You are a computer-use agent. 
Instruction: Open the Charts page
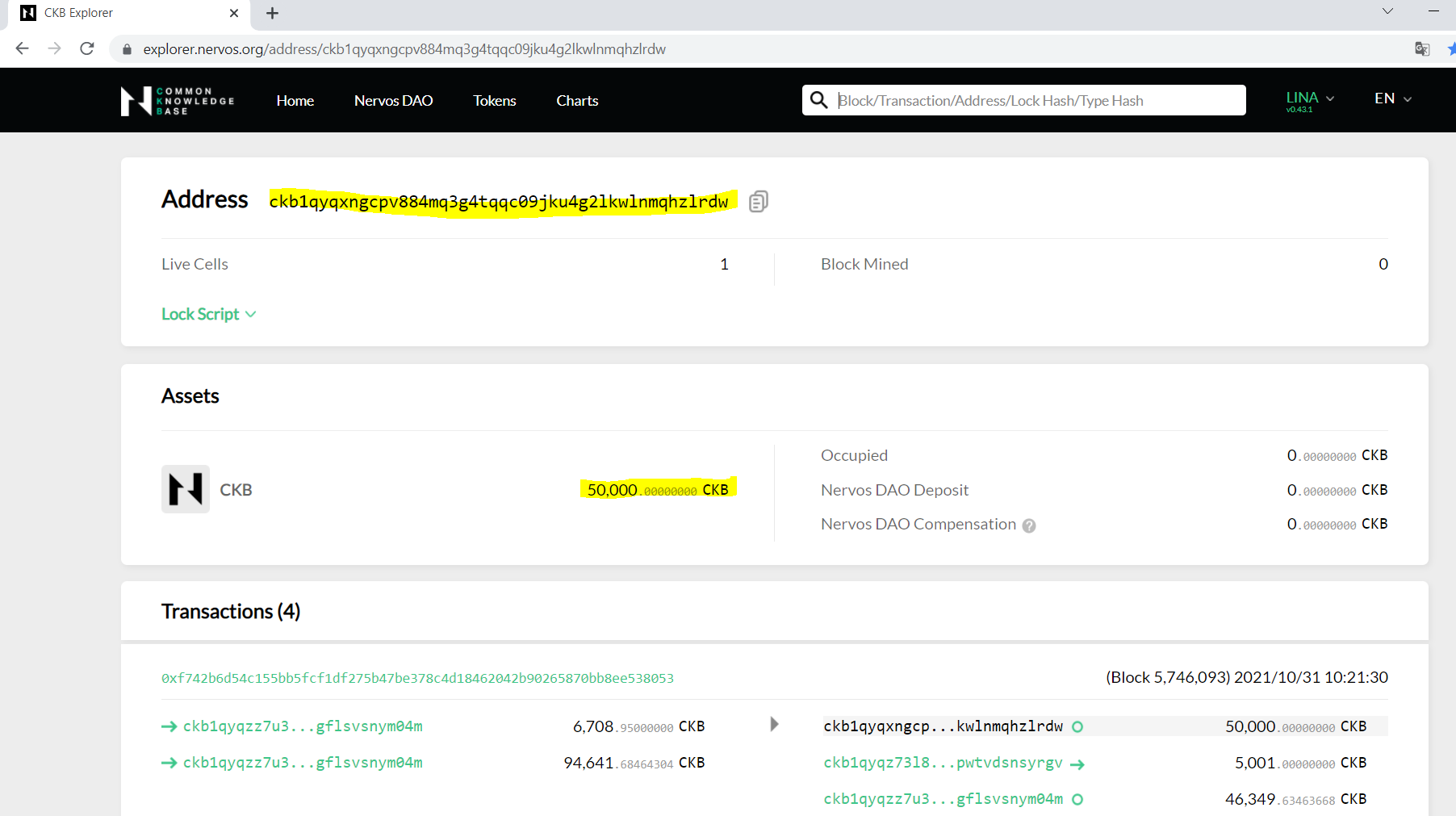tap(576, 100)
